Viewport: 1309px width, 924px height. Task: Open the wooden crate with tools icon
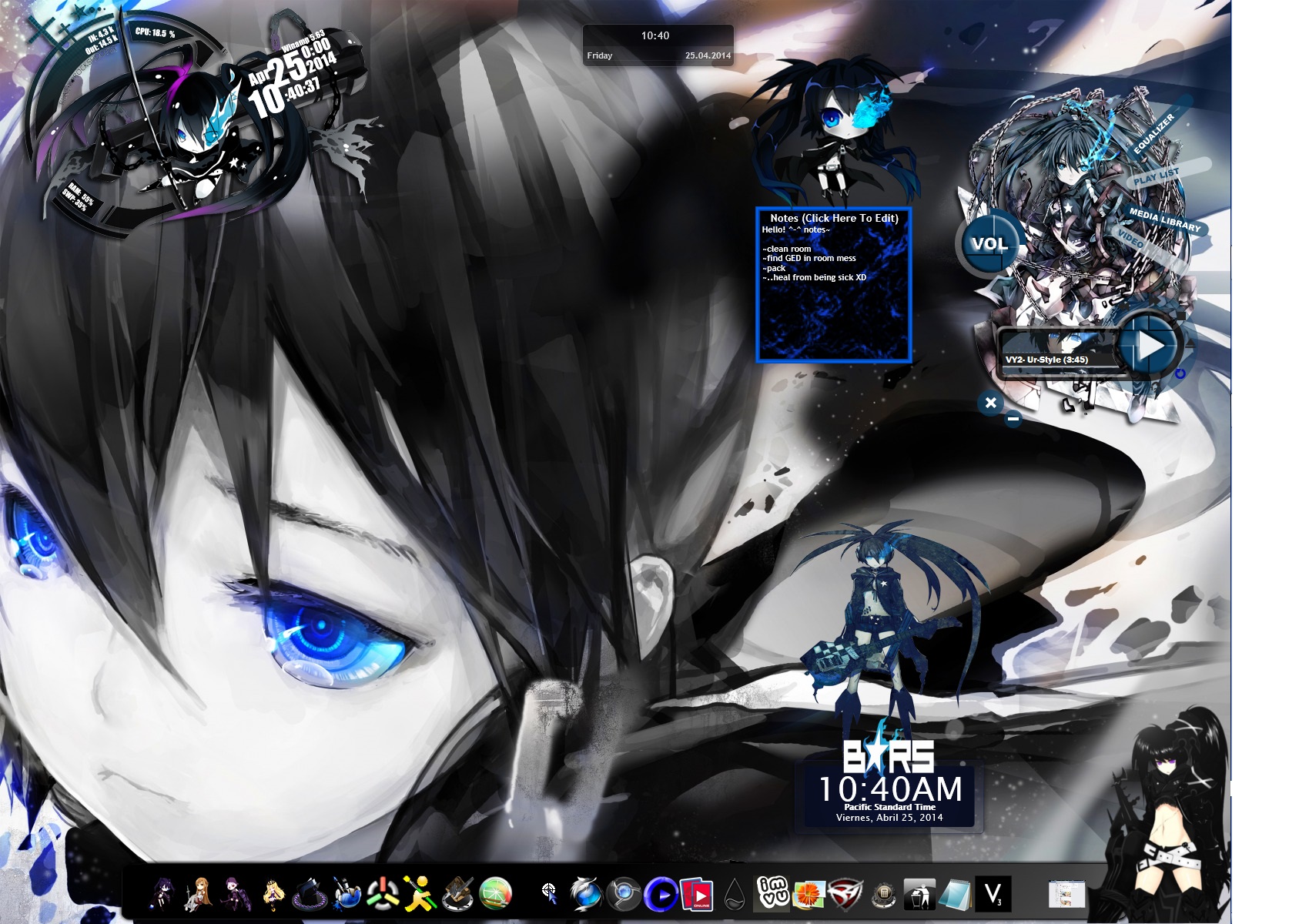pos(457,894)
